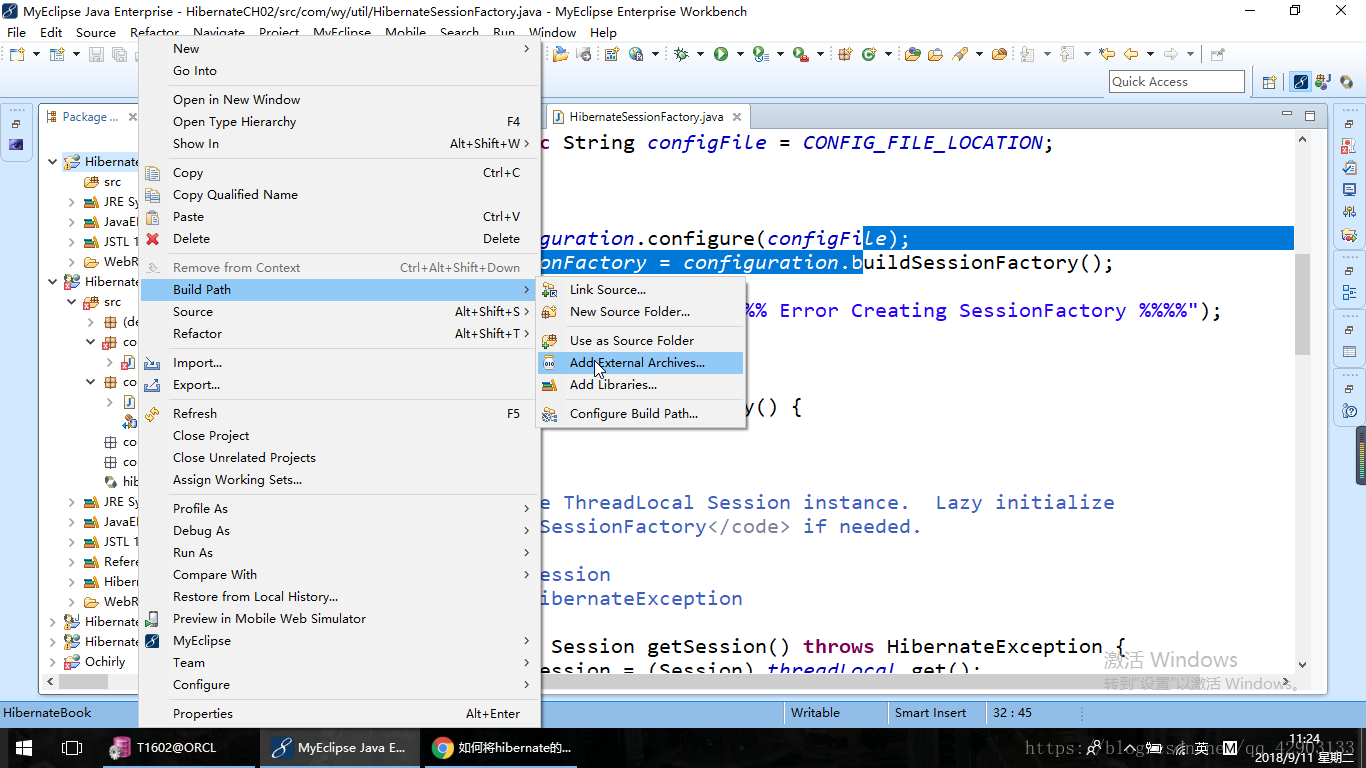Collapse the top HibernateBook project node

53,161
